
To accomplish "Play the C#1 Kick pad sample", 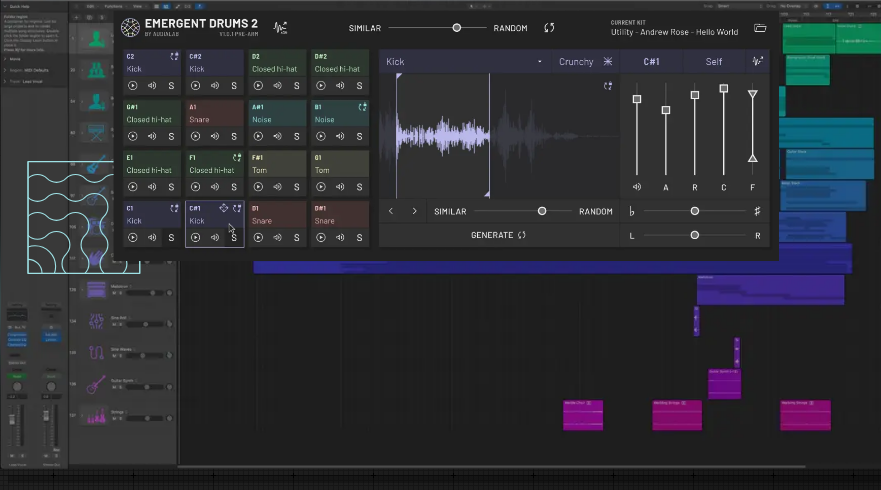I will click(196, 238).
